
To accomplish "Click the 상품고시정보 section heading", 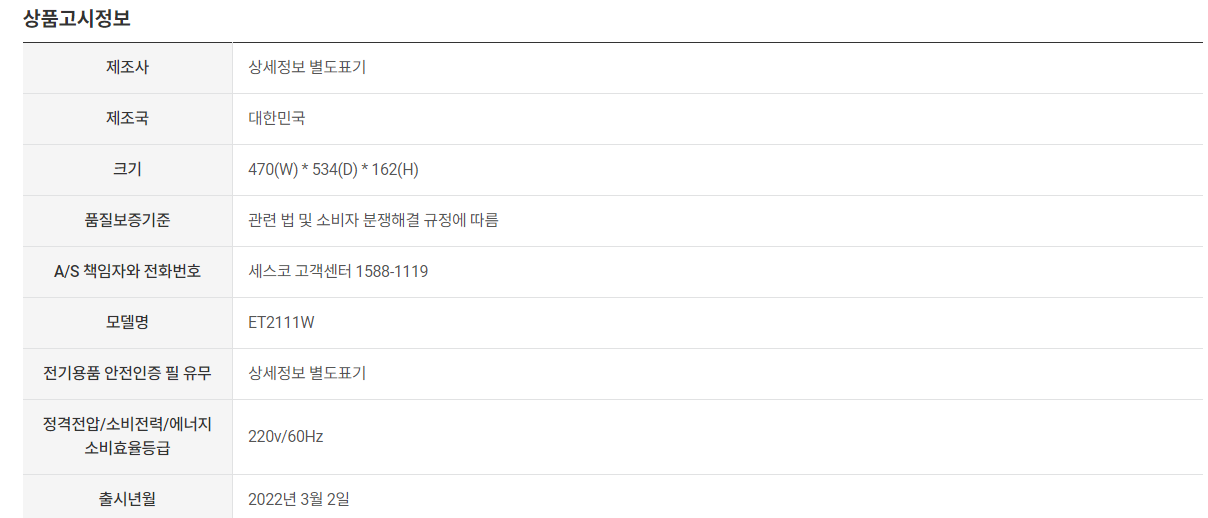I will [x=77, y=18].
